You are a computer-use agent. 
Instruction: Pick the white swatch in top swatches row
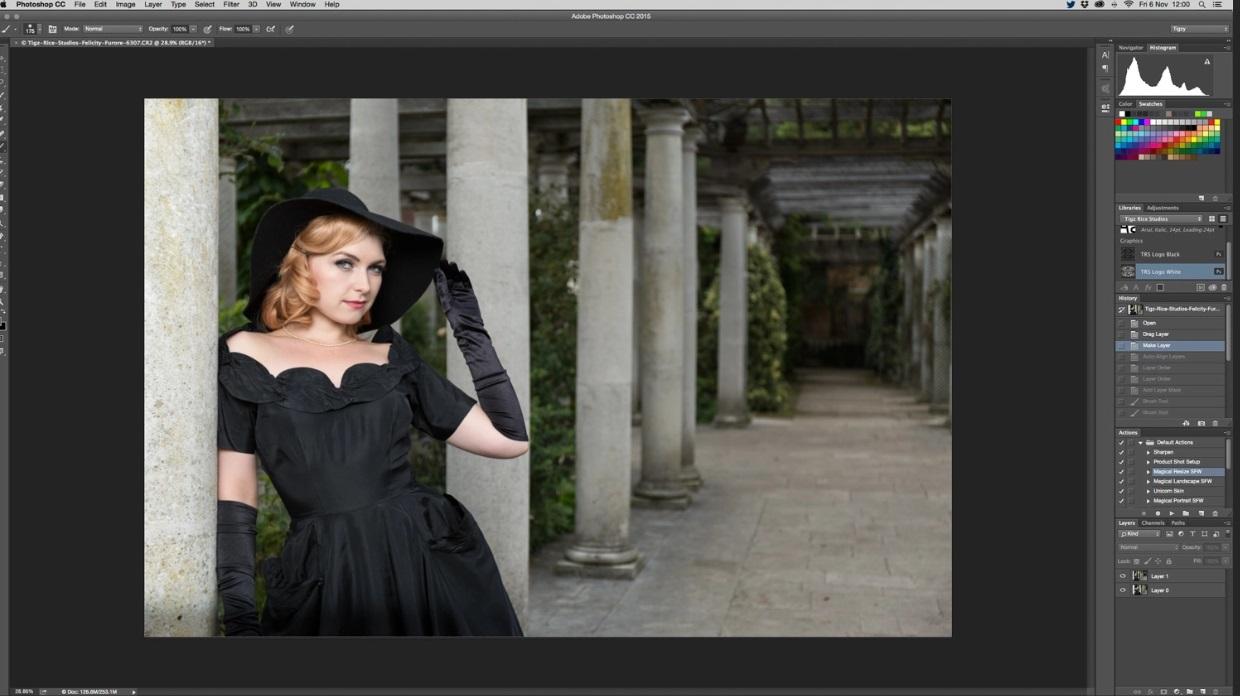[1122, 114]
